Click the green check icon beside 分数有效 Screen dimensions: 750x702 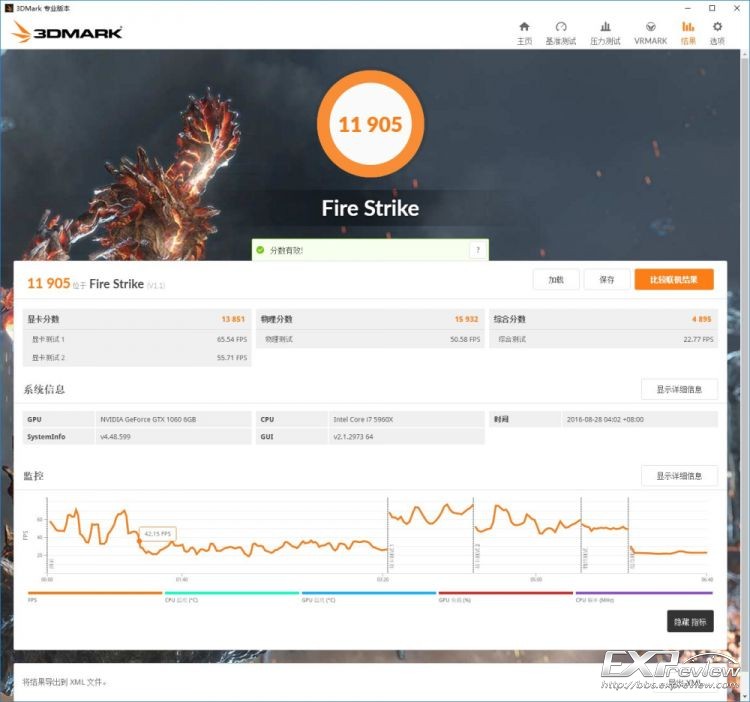tap(260, 250)
